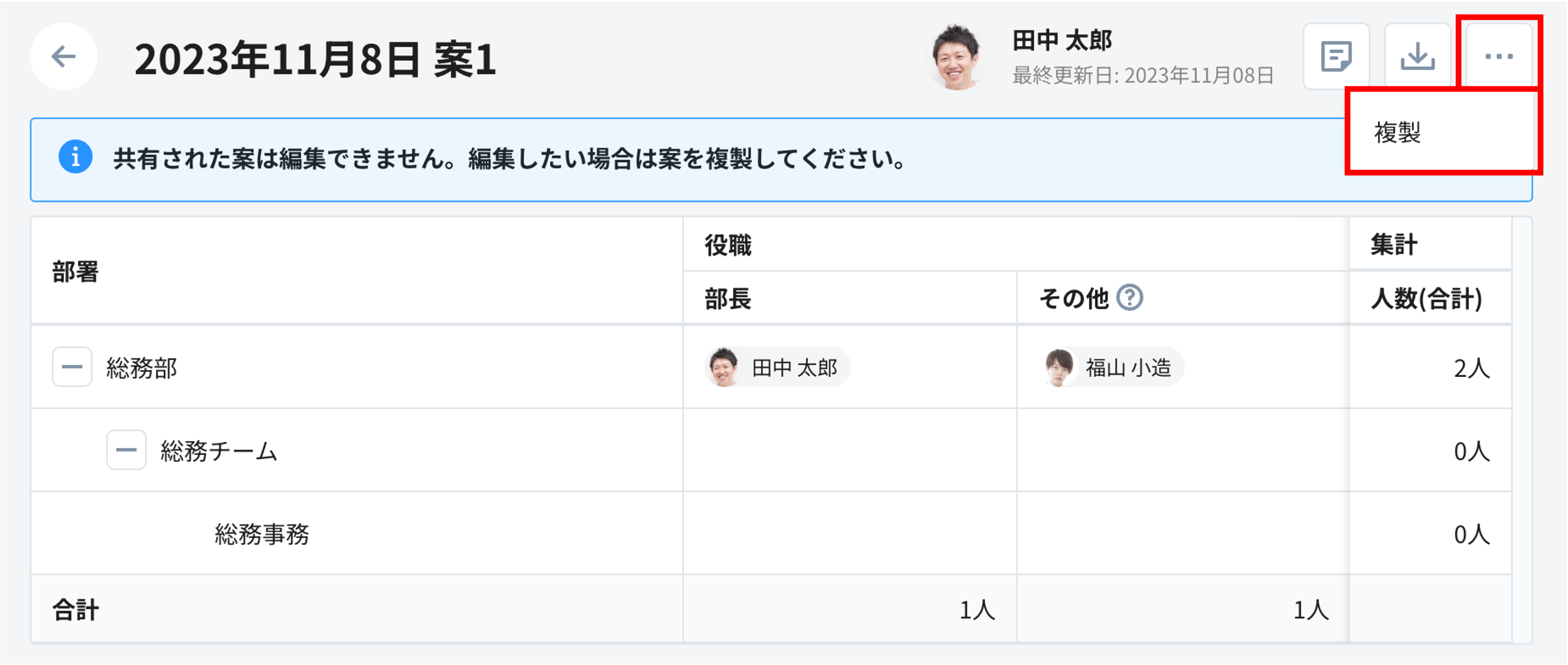
Task: Open the help icon next to その他
Action: [x=1131, y=298]
